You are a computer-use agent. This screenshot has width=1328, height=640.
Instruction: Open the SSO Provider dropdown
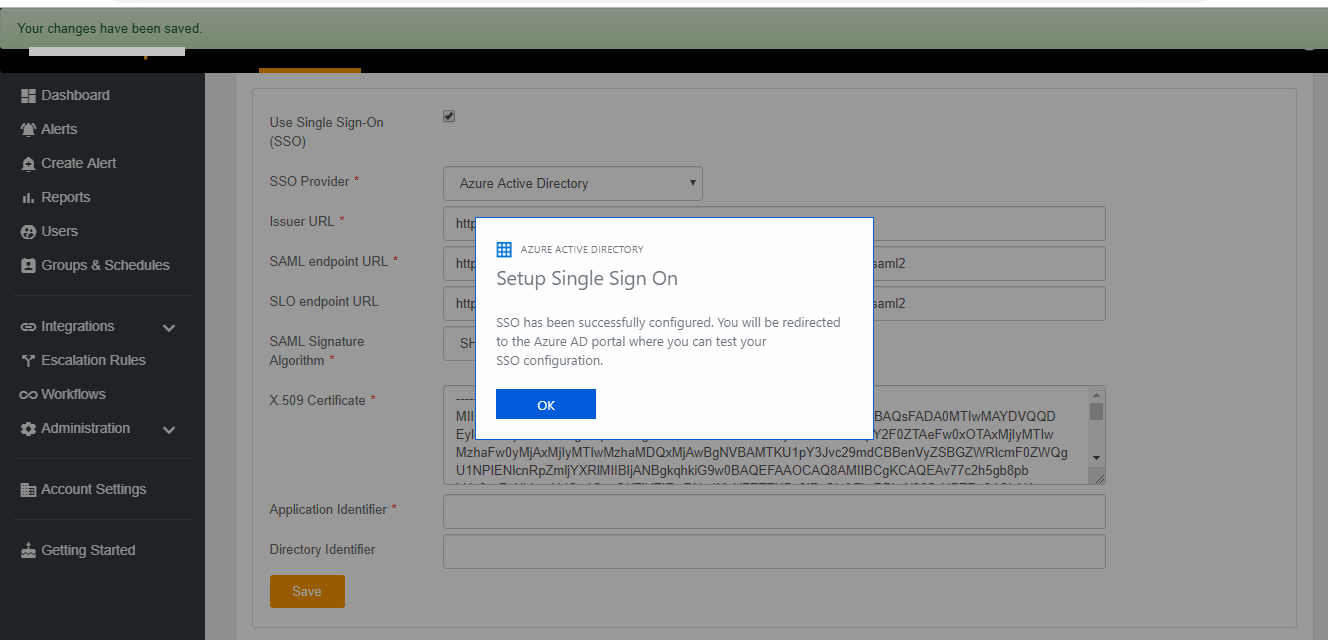[573, 183]
